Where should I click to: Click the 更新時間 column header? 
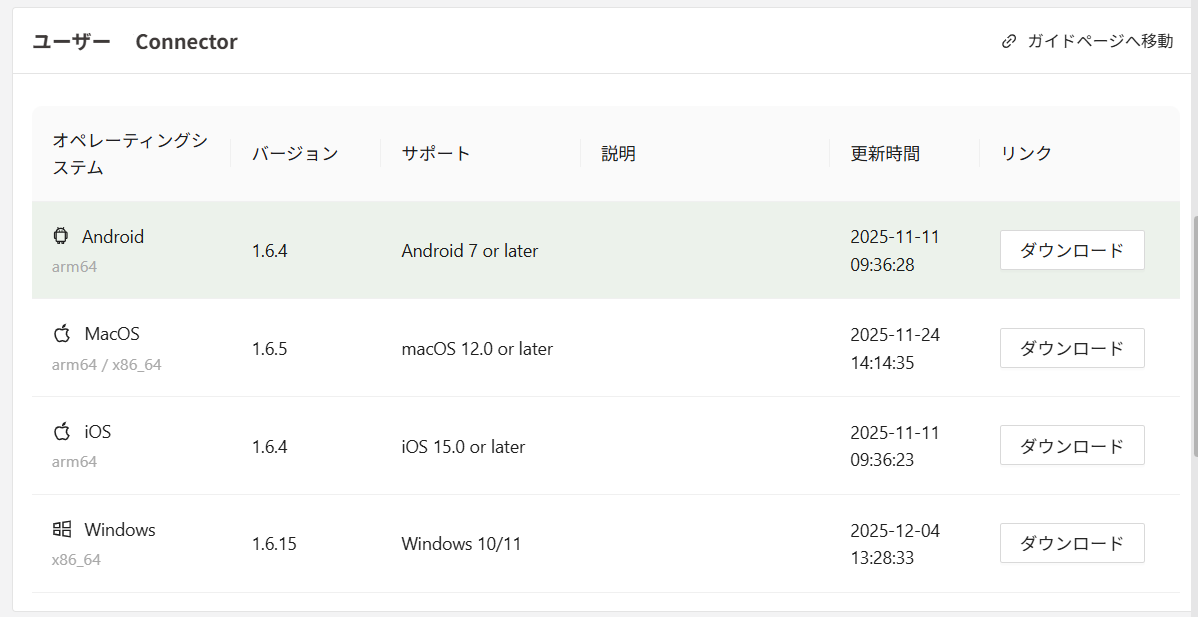pyautogui.click(x=886, y=153)
